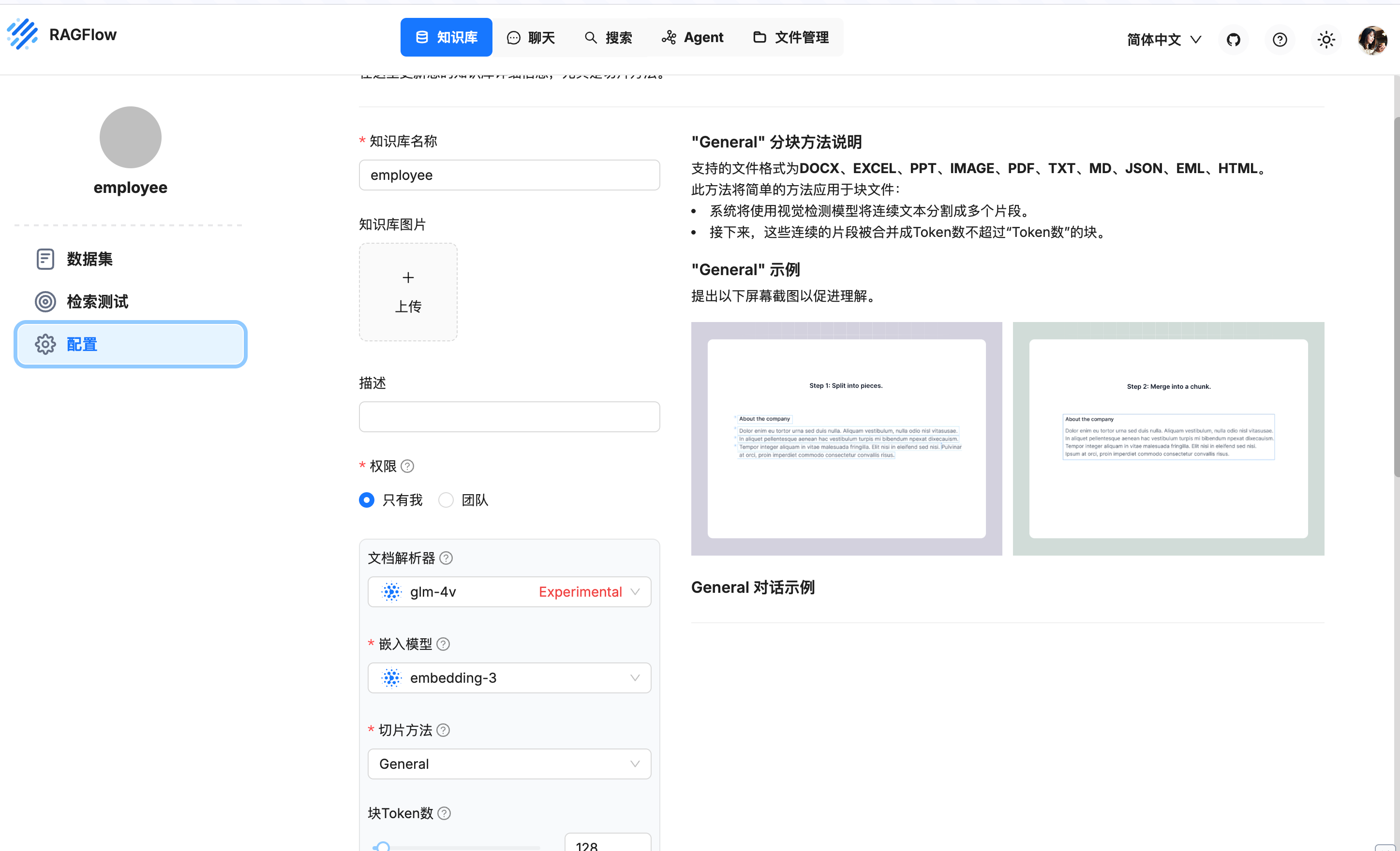Expand the General chunking method dropdown
This screenshot has width=1400, height=851.
point(509,763)
